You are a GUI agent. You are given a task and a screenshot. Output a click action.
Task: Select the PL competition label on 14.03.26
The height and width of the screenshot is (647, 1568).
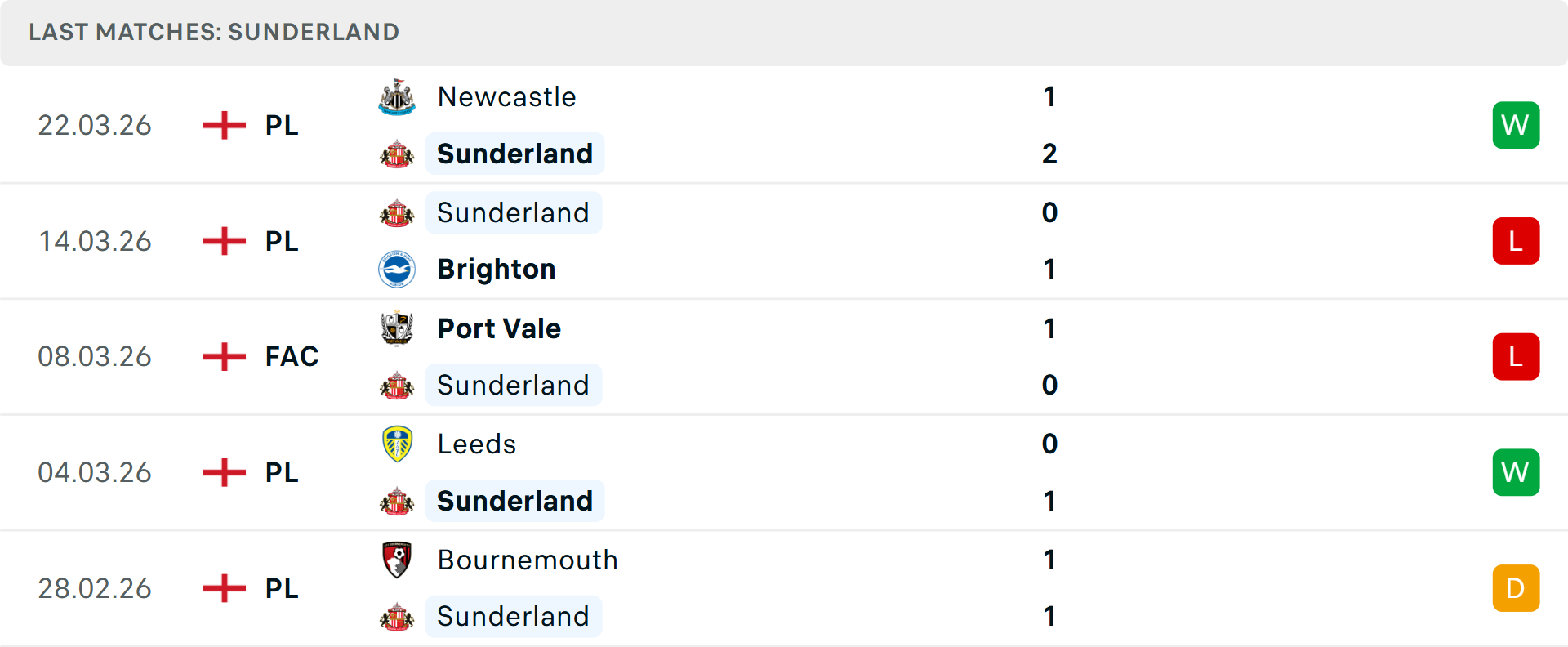tap(281, 241)
